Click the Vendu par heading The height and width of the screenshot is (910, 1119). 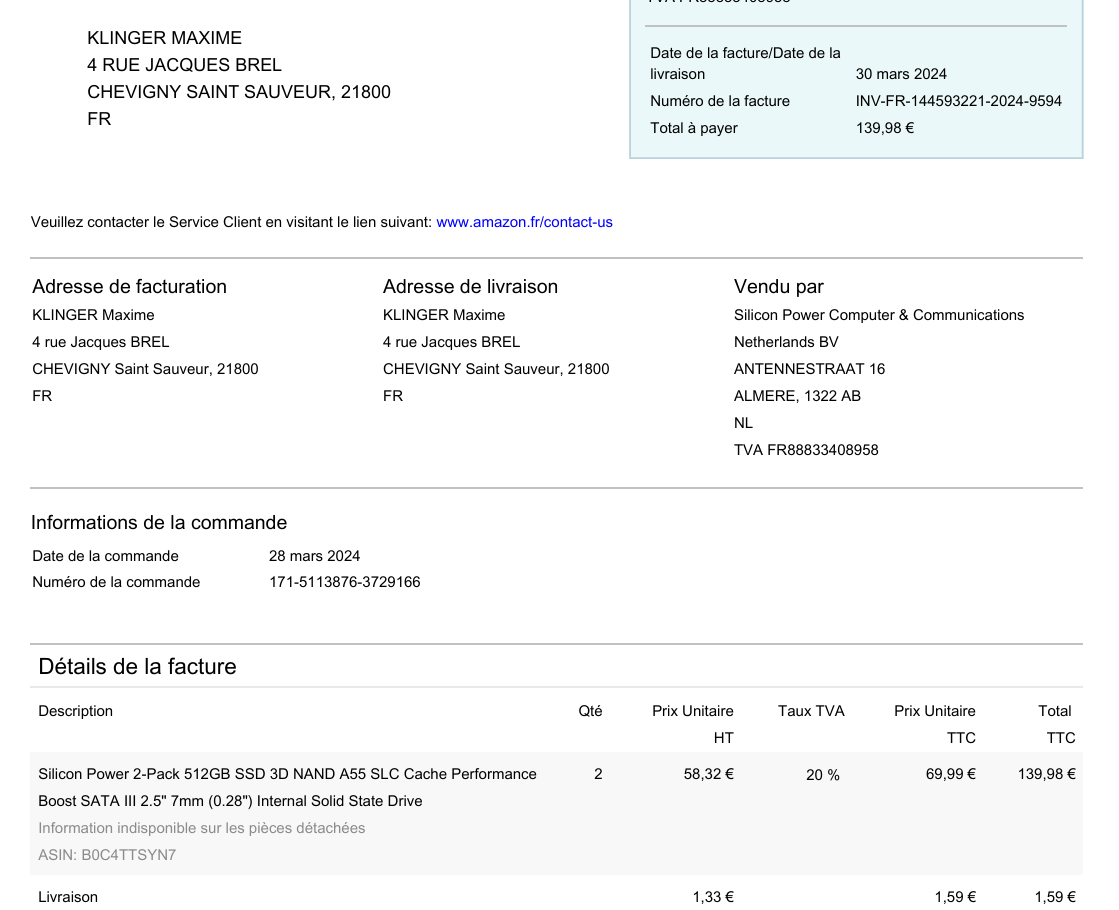click(x=778, y=287)
